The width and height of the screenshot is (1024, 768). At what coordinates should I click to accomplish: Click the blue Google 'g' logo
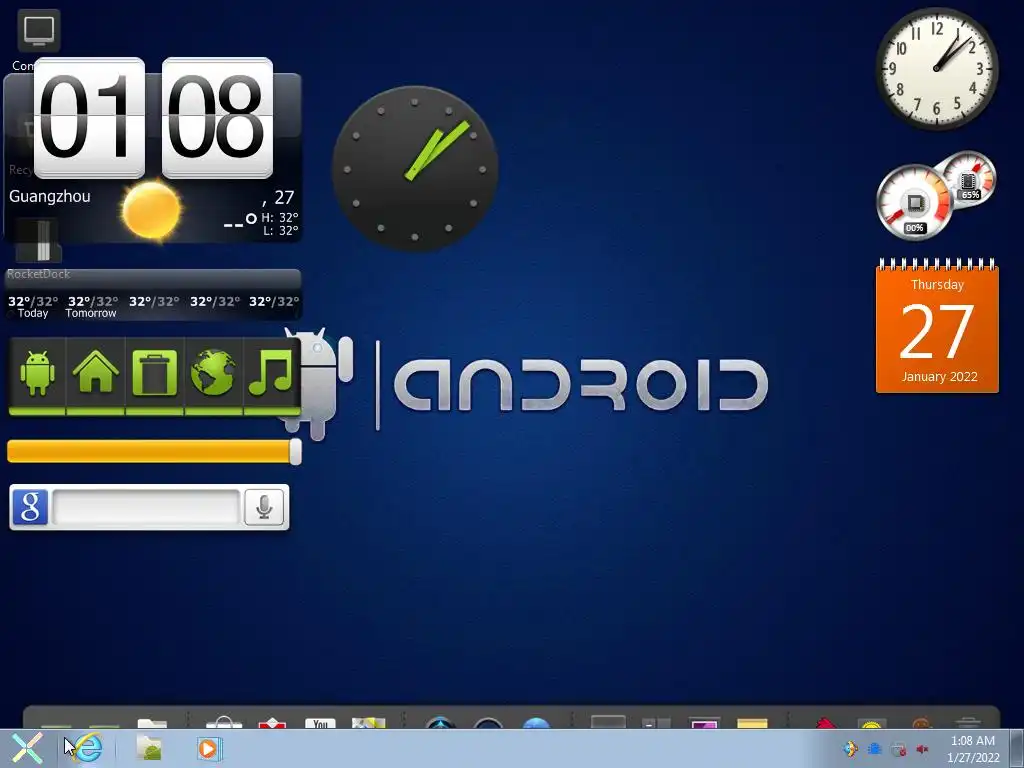pos(30,507)
